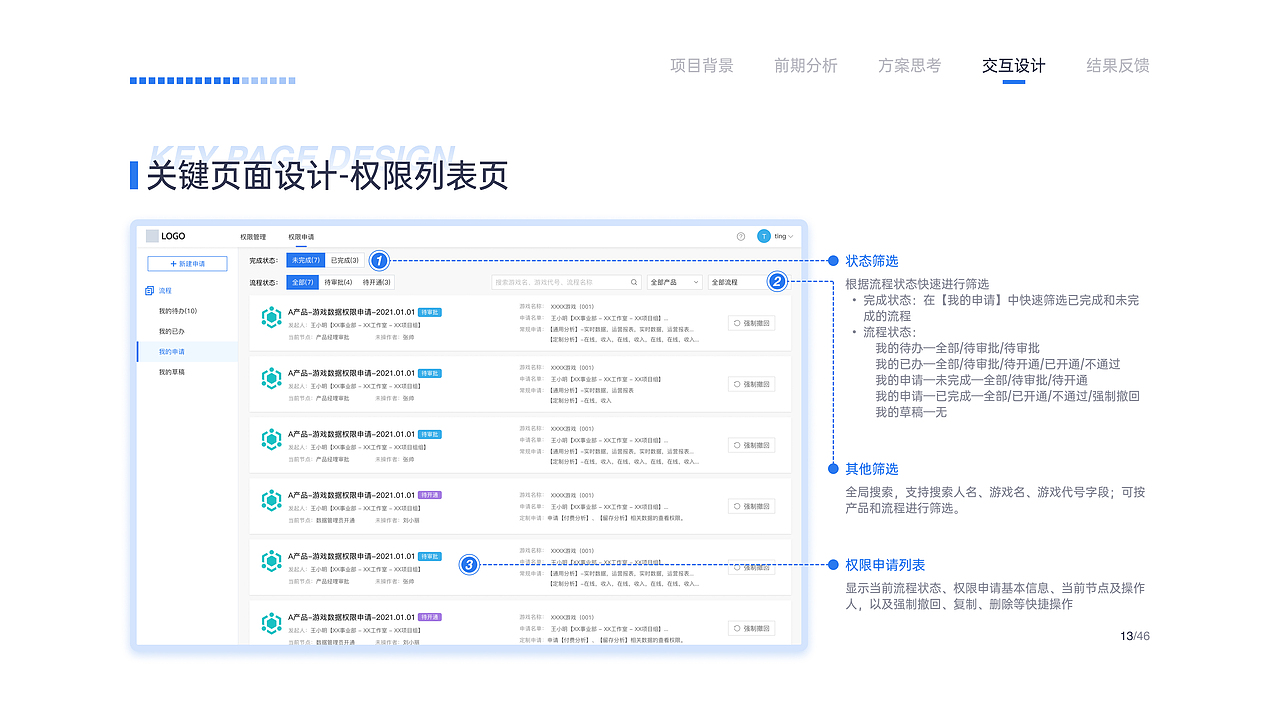Image resolution: width=1280 pixels, height=720 pixels.
Task: Click 强制撤回 on the first 待开通 card
Action: [x=752, y=506]
